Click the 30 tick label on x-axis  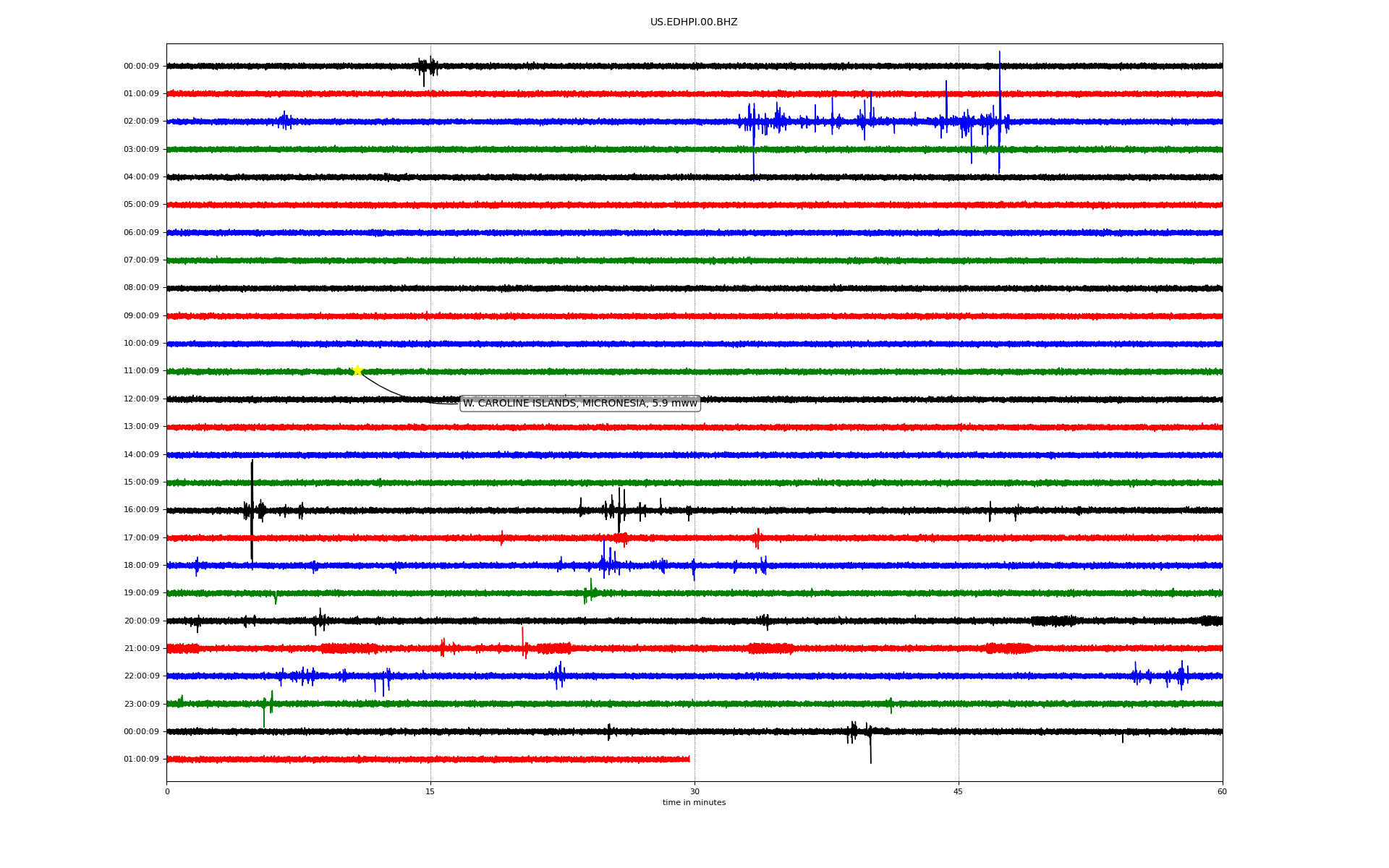click(694, 791)
